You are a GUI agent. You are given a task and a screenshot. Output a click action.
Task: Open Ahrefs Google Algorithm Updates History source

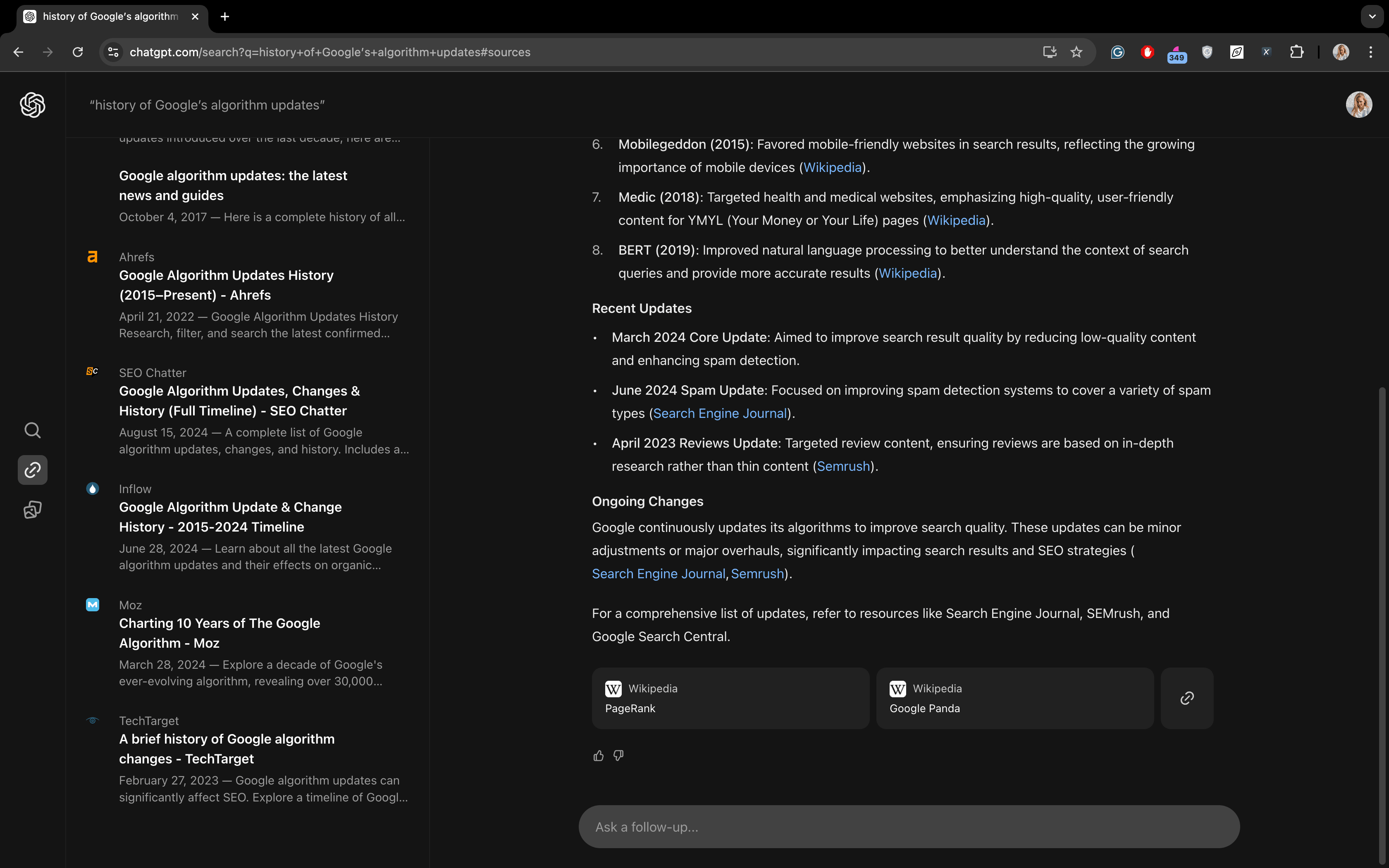(x=226, y=285)
